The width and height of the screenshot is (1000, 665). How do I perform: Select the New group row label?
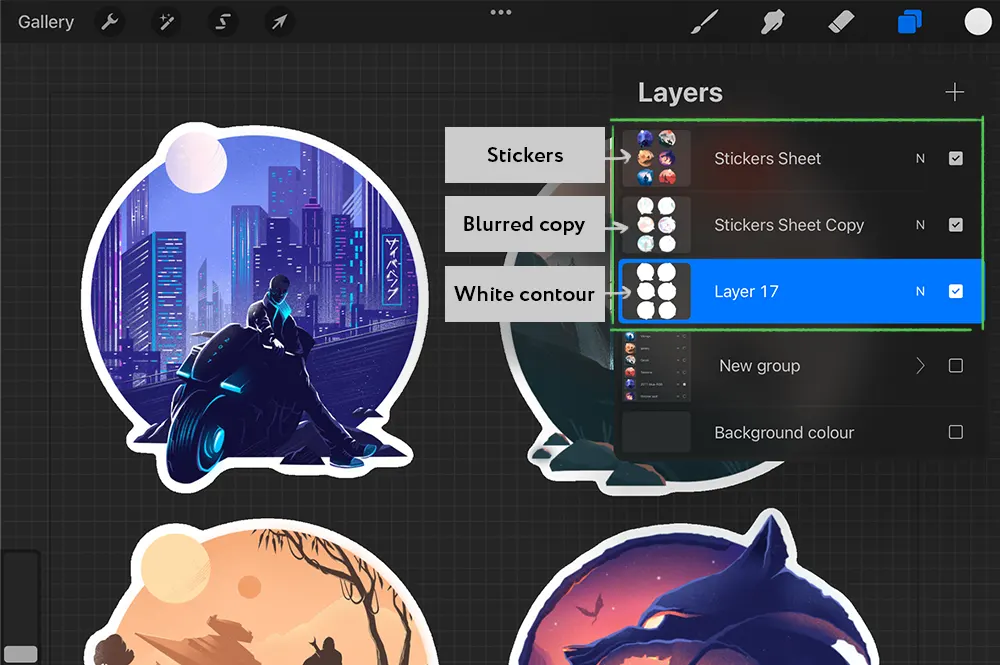[x=760, y=365]
